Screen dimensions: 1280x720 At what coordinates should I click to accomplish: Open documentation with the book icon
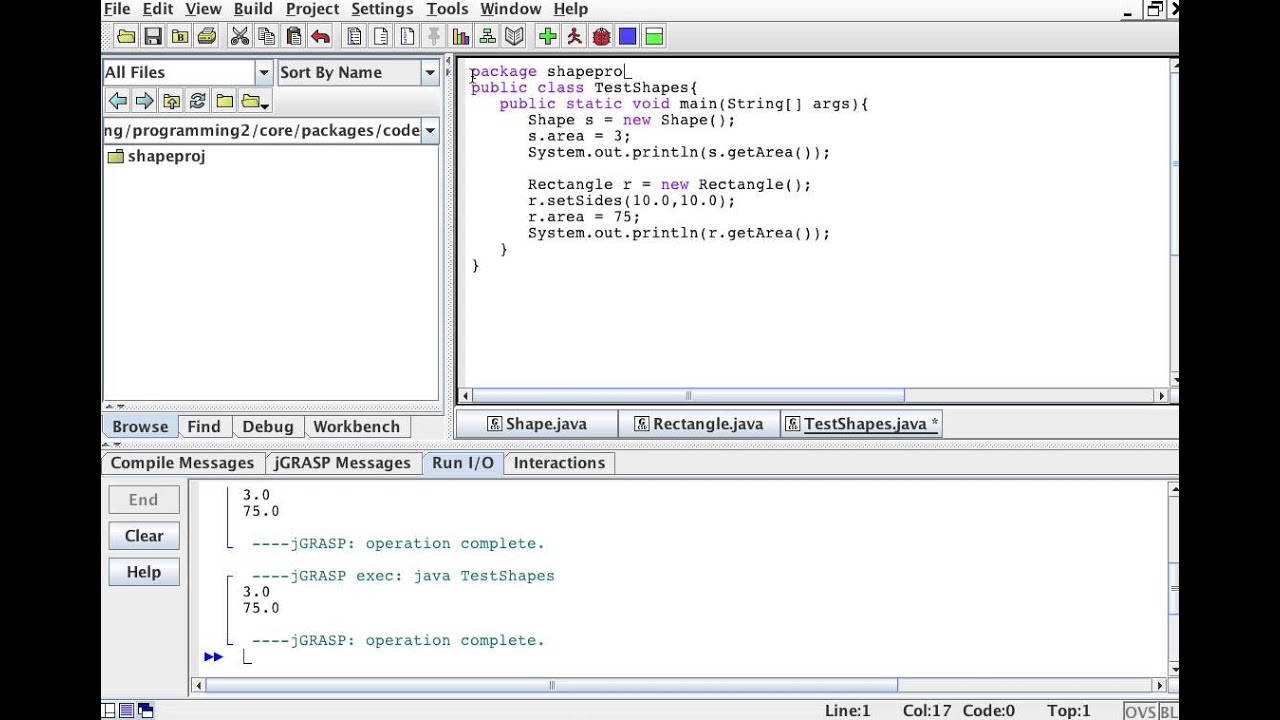514,37
